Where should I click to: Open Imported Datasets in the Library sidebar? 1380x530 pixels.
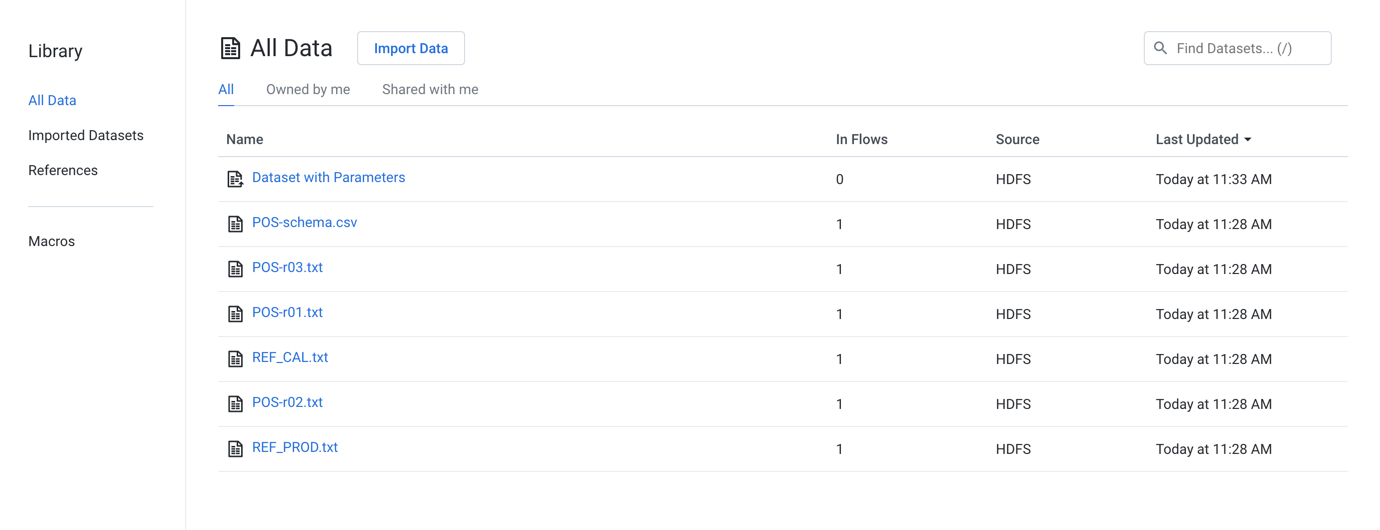(86, 136)
